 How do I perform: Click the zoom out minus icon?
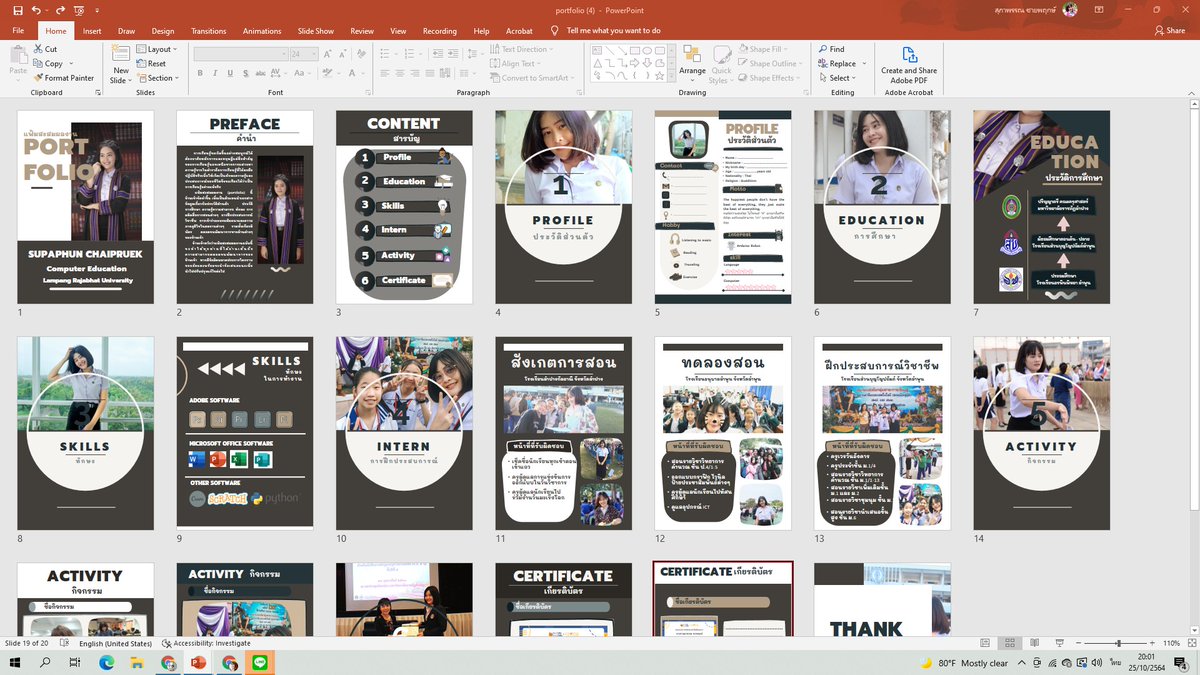point(1080,644)
